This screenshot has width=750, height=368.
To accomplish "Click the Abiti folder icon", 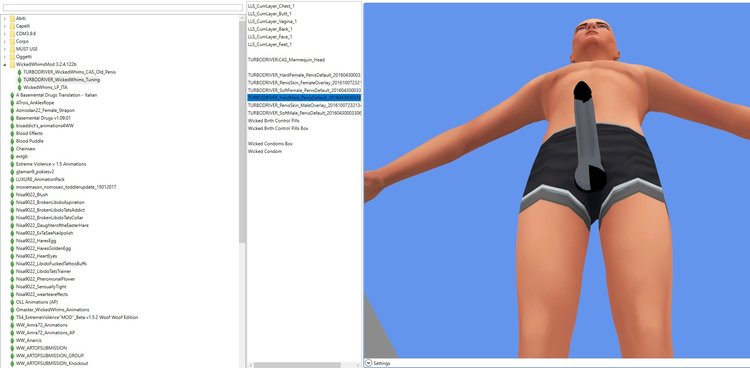I will (x=12, y=18).
